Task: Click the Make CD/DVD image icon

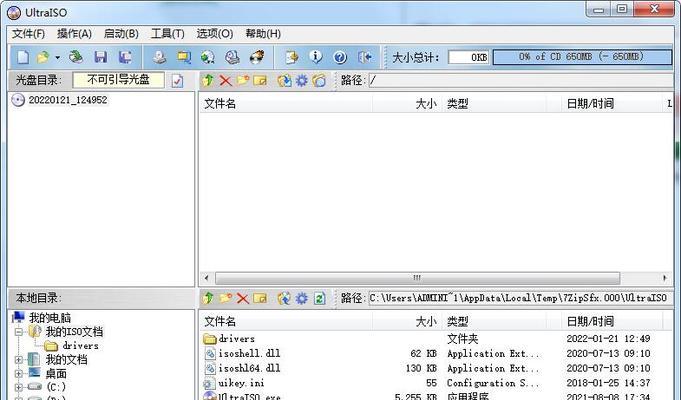Action: click(x=159, y=57)
